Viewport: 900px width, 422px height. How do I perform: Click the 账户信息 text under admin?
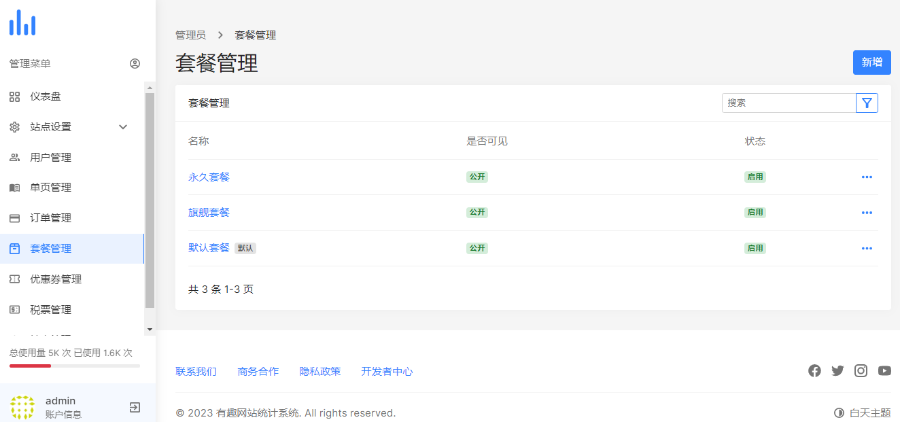pyautogui.click(x=63, y=415)
